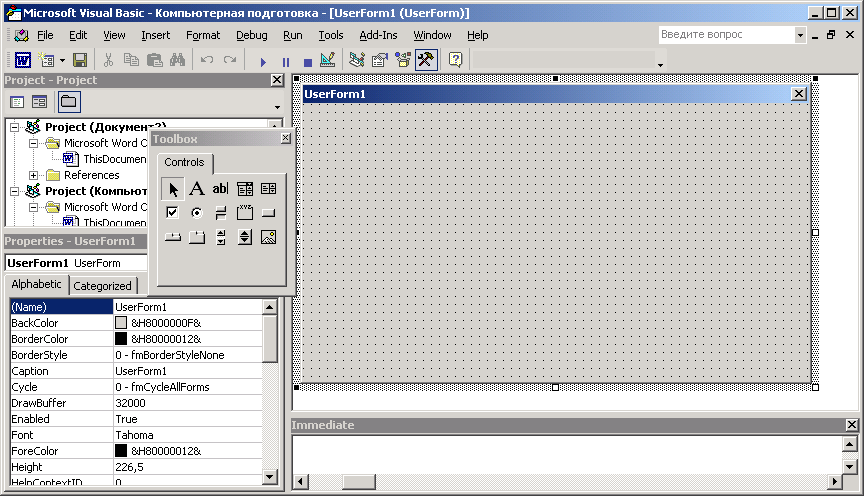The width and height of the screenshot is (864, 496).
Task: Select the CheckBox control in Toolbox
Action: (x=172, y=213)
